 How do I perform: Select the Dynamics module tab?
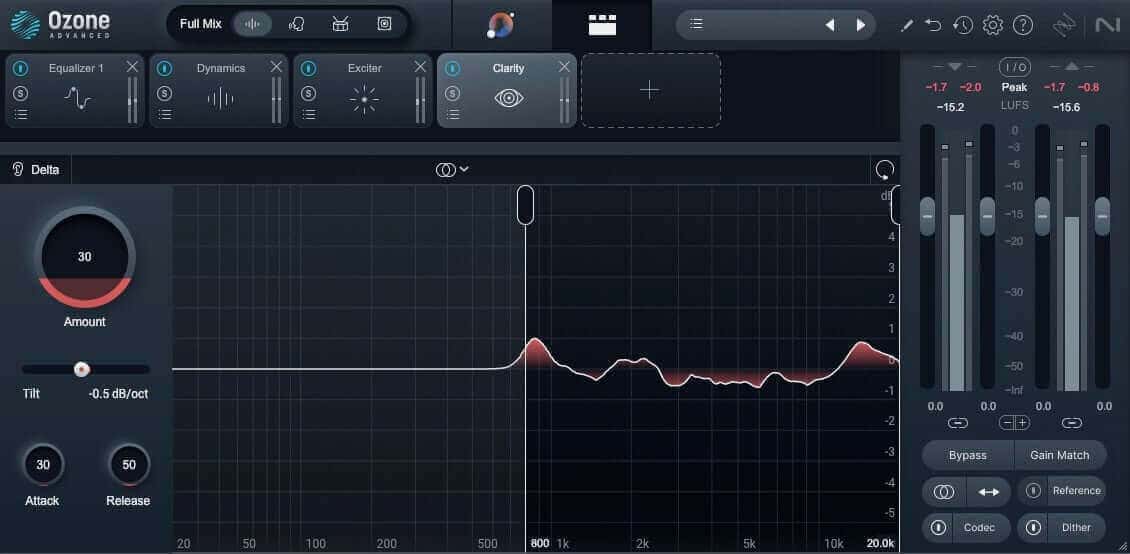click(x=221, y=90)
